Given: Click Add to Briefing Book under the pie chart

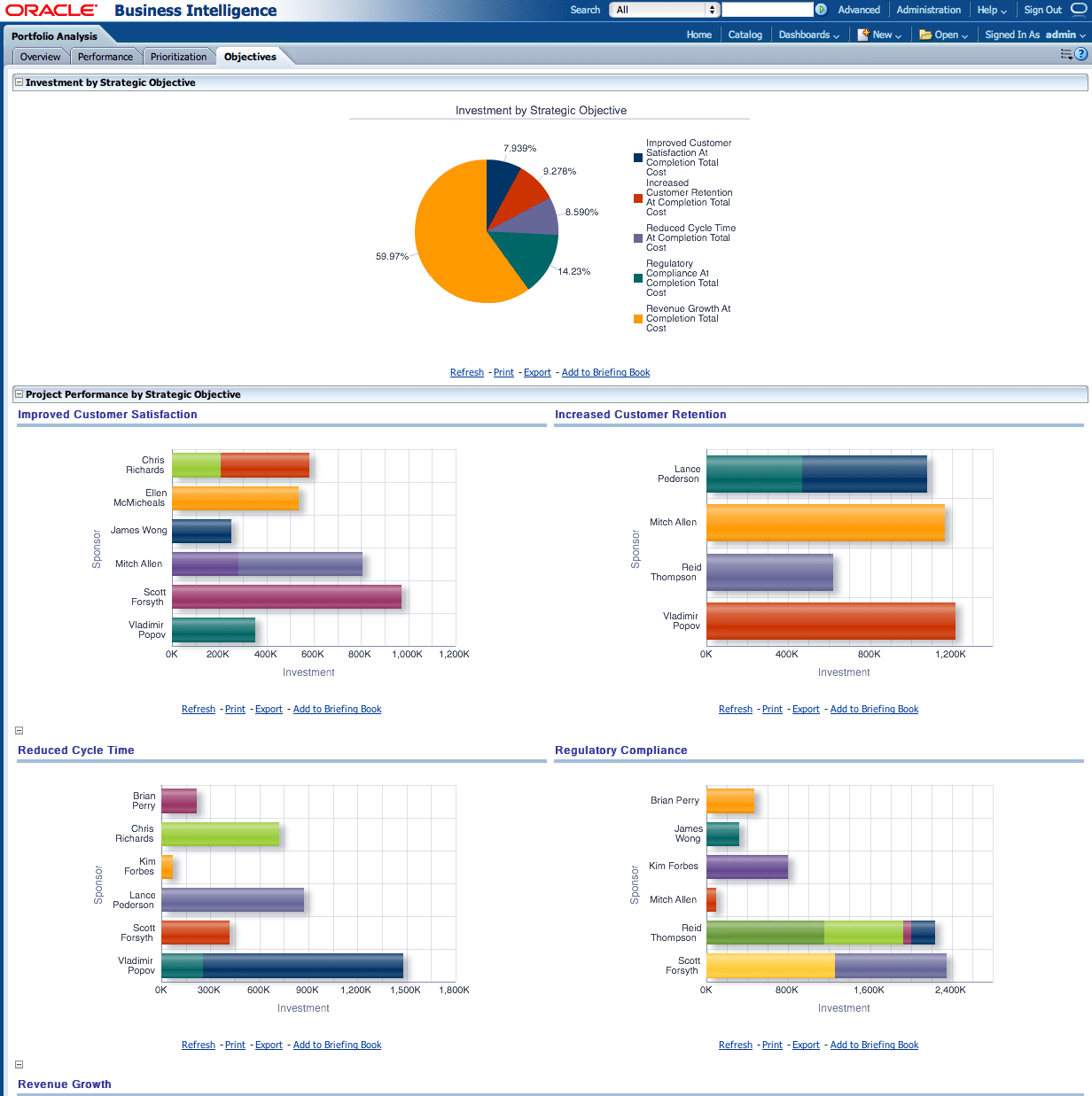Looking at the screenshot, I should (605, 372).
